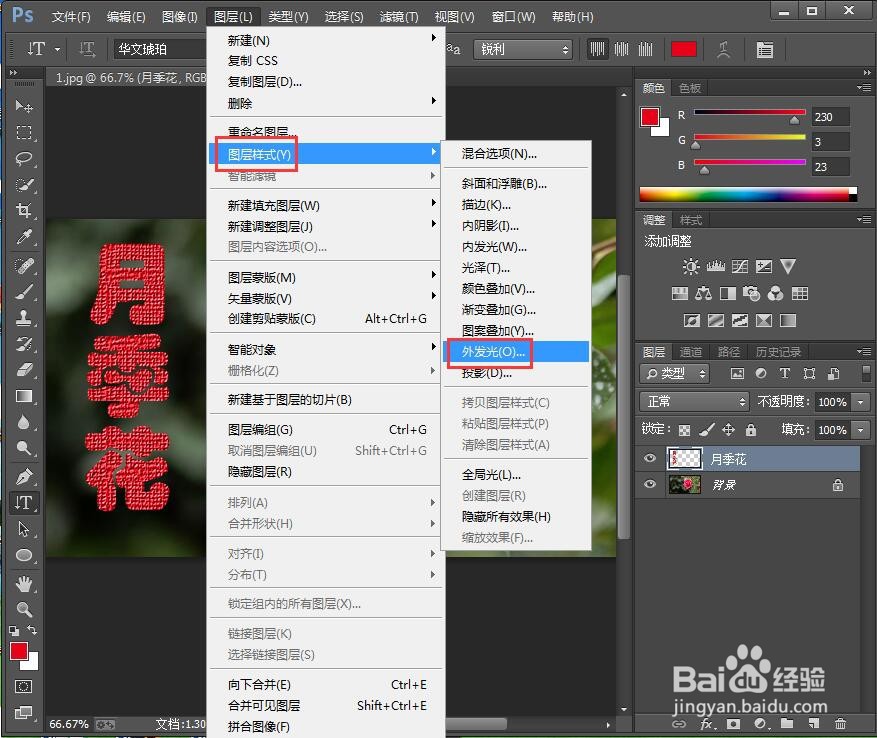
Task: Open the font family 华文琥珀 dropdown
Action: (x=160, y=49)
